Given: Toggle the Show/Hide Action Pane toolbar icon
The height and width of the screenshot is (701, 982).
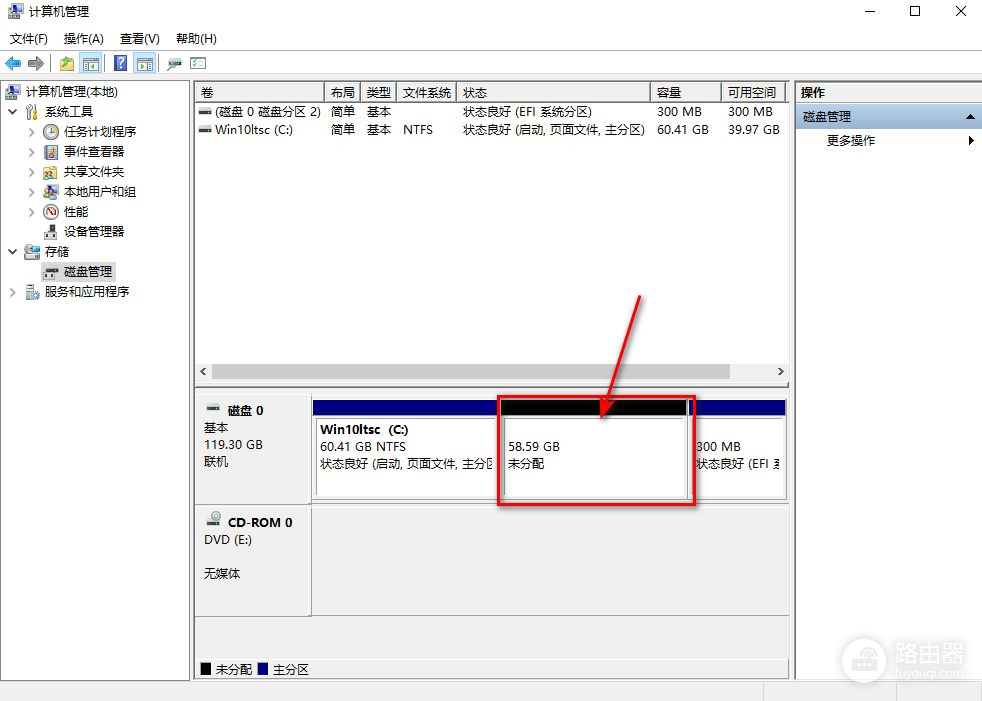Looking at the screenshot, I should [145, 63].
